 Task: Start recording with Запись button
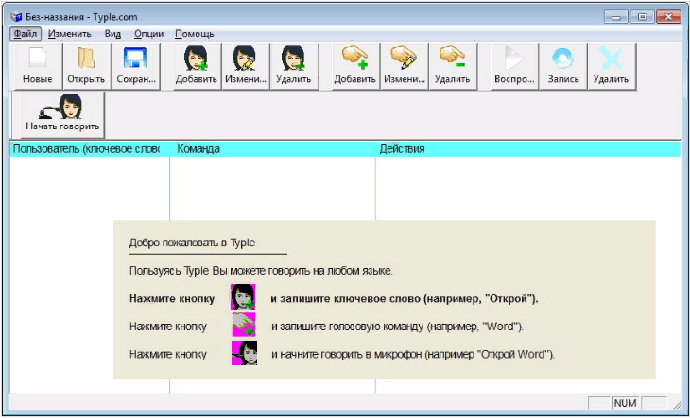tap(563, 66)
